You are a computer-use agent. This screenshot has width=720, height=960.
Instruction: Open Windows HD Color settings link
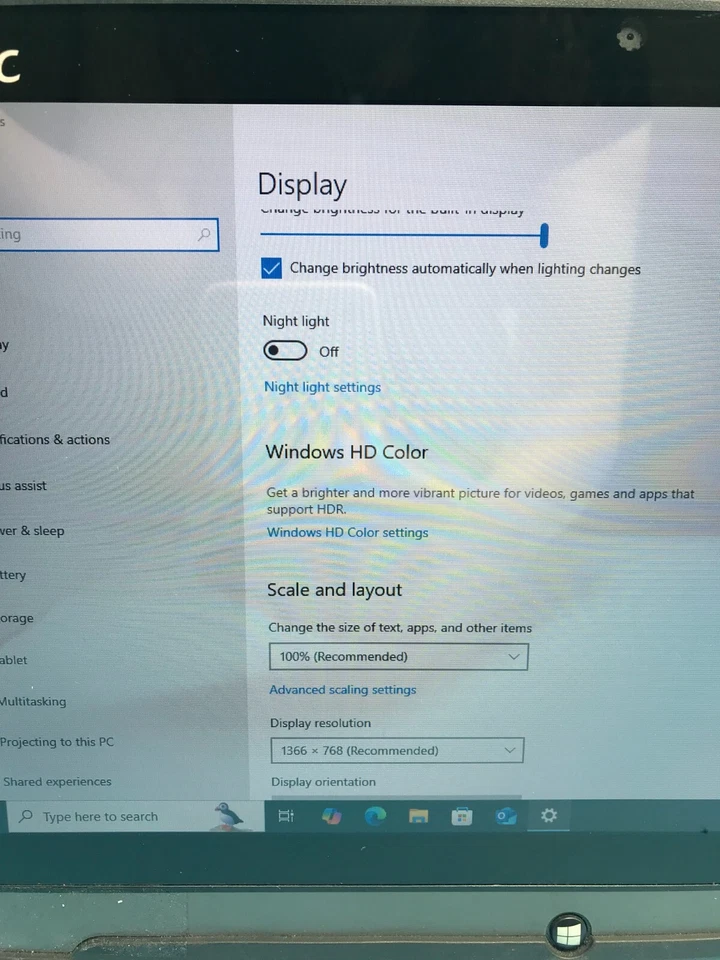click(348, 533)
